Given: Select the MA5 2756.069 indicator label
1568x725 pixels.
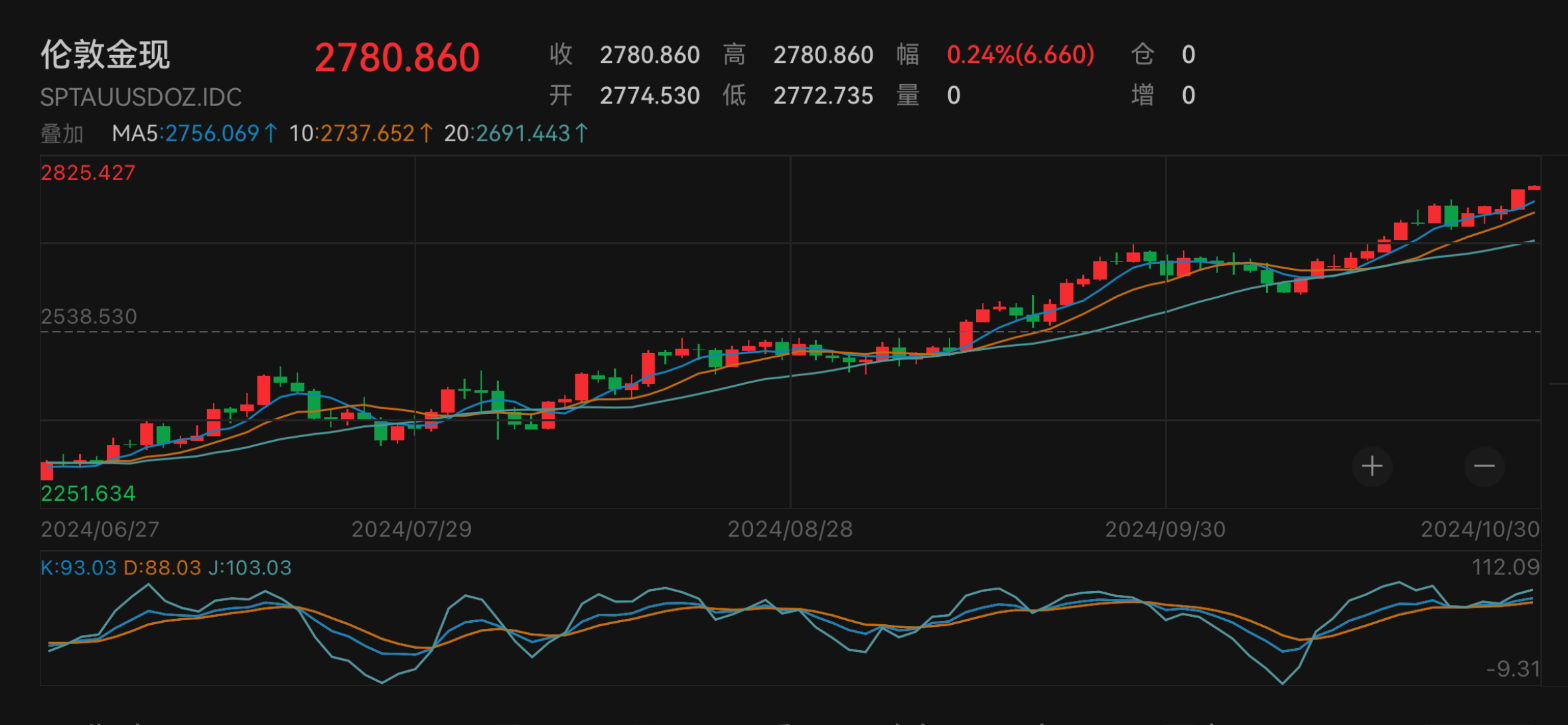Looking at the screenshot, I should [x=186, y=134].
